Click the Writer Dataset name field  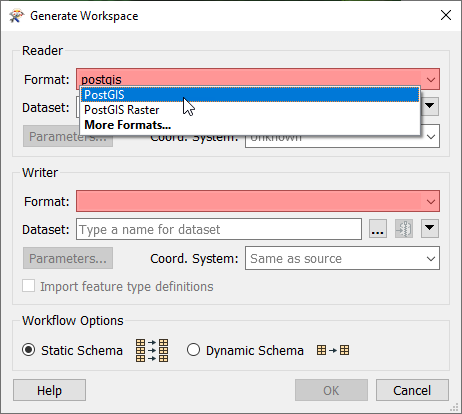(x=219, y=229)
